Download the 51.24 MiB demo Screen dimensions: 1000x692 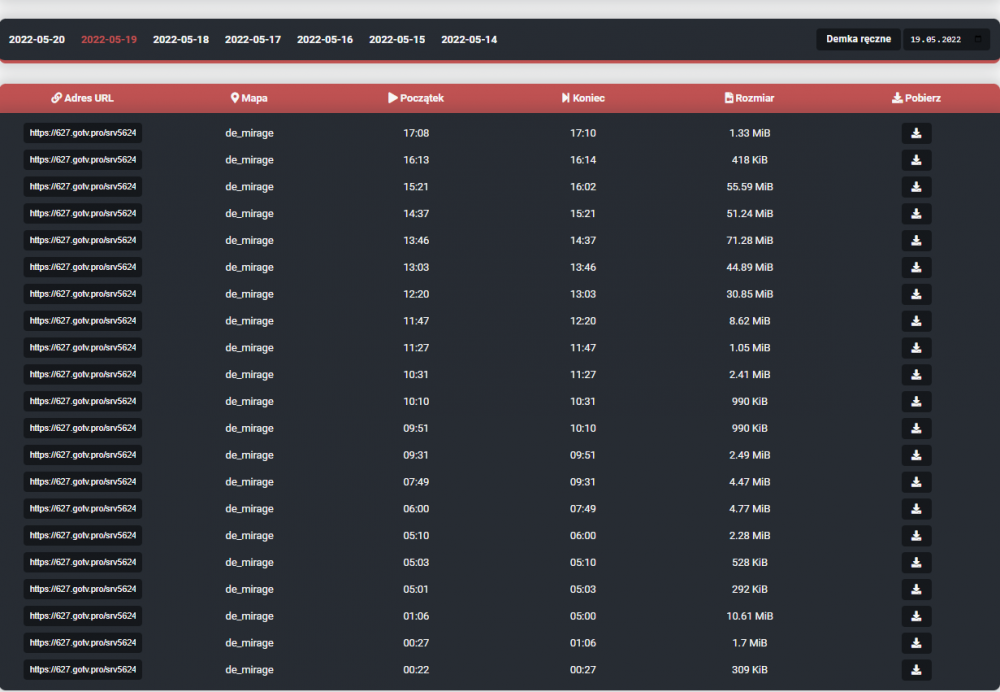click(916, 214)
